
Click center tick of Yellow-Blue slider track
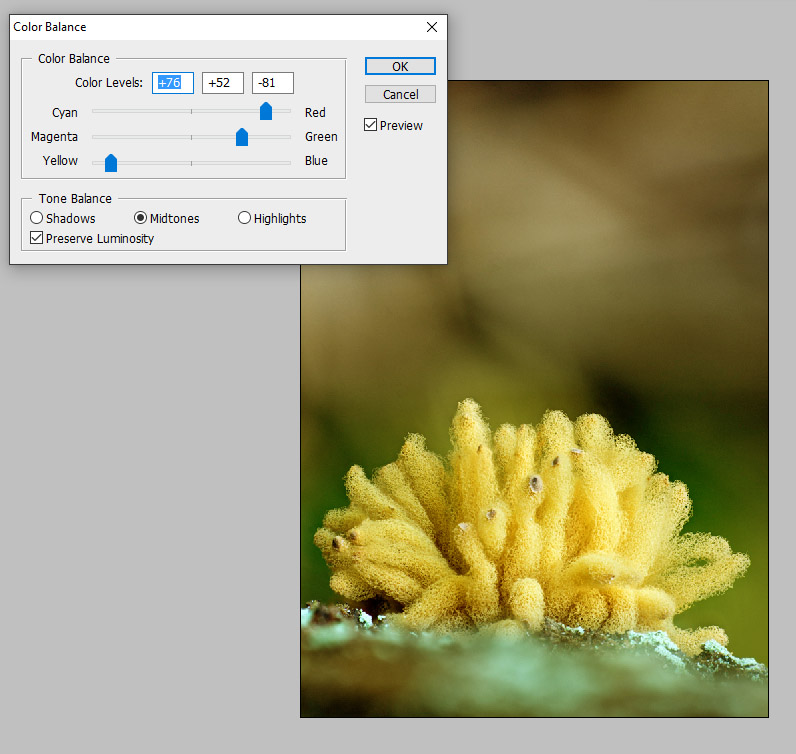191,162
